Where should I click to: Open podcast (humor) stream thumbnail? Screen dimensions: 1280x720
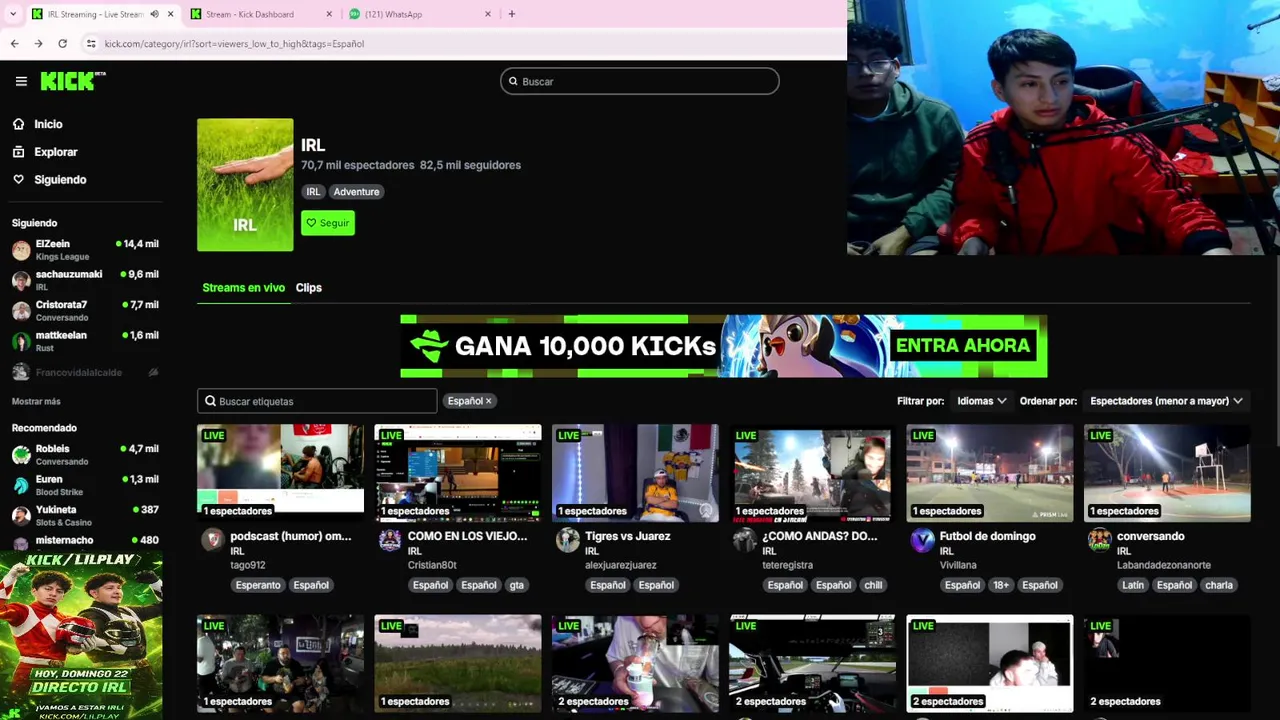pyautogui.click(x=280, y=472)
